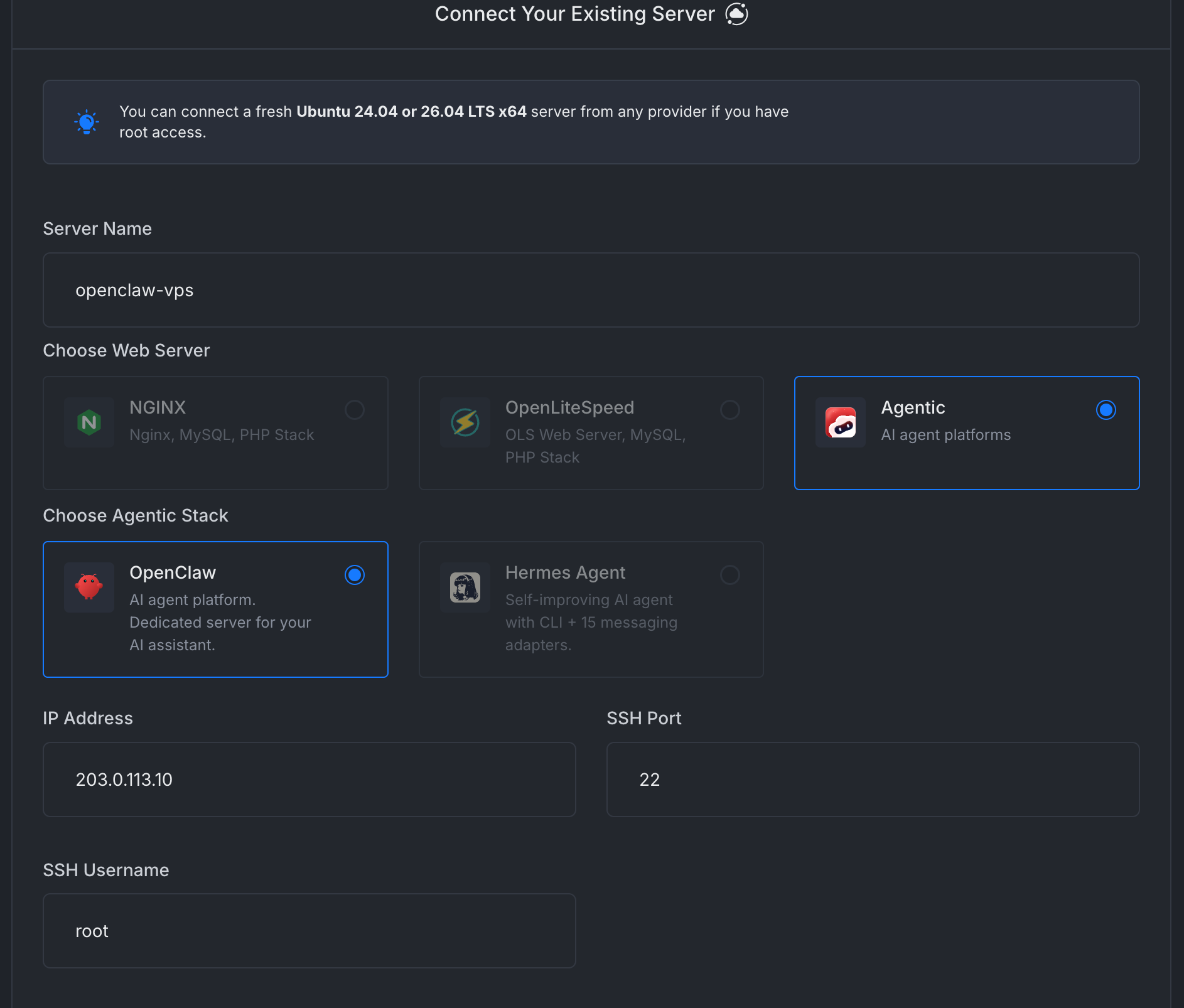The height and width of the screenshot is (1008, 1184).
Task: Click the "AI agent platforms" description
Action: pos(945,435)
